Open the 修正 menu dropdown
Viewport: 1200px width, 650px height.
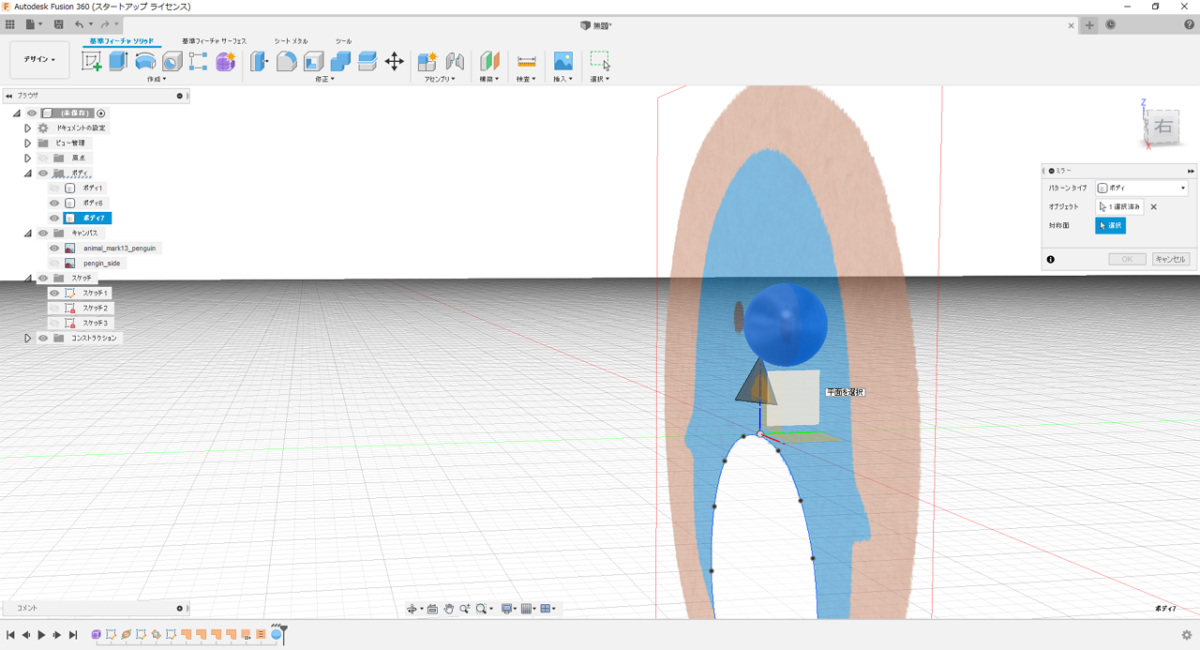[x=324, y=79]
